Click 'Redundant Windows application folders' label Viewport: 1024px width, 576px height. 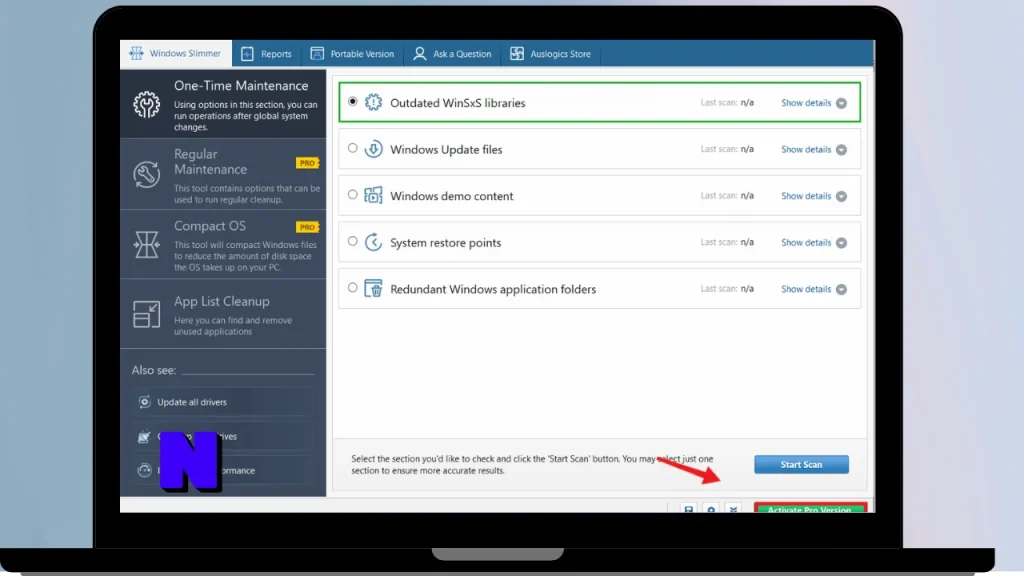[493, 289]
